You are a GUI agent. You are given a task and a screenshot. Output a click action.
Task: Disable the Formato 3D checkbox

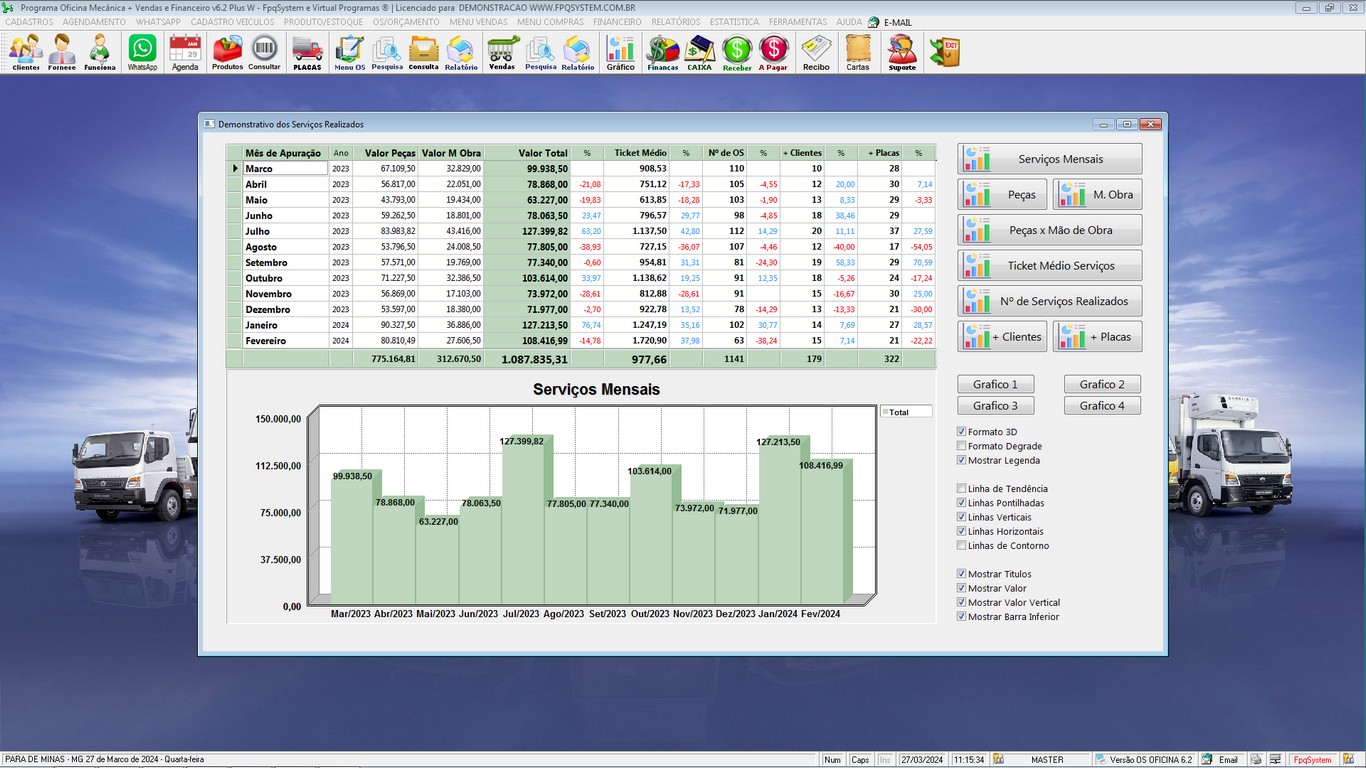(962, 432)
